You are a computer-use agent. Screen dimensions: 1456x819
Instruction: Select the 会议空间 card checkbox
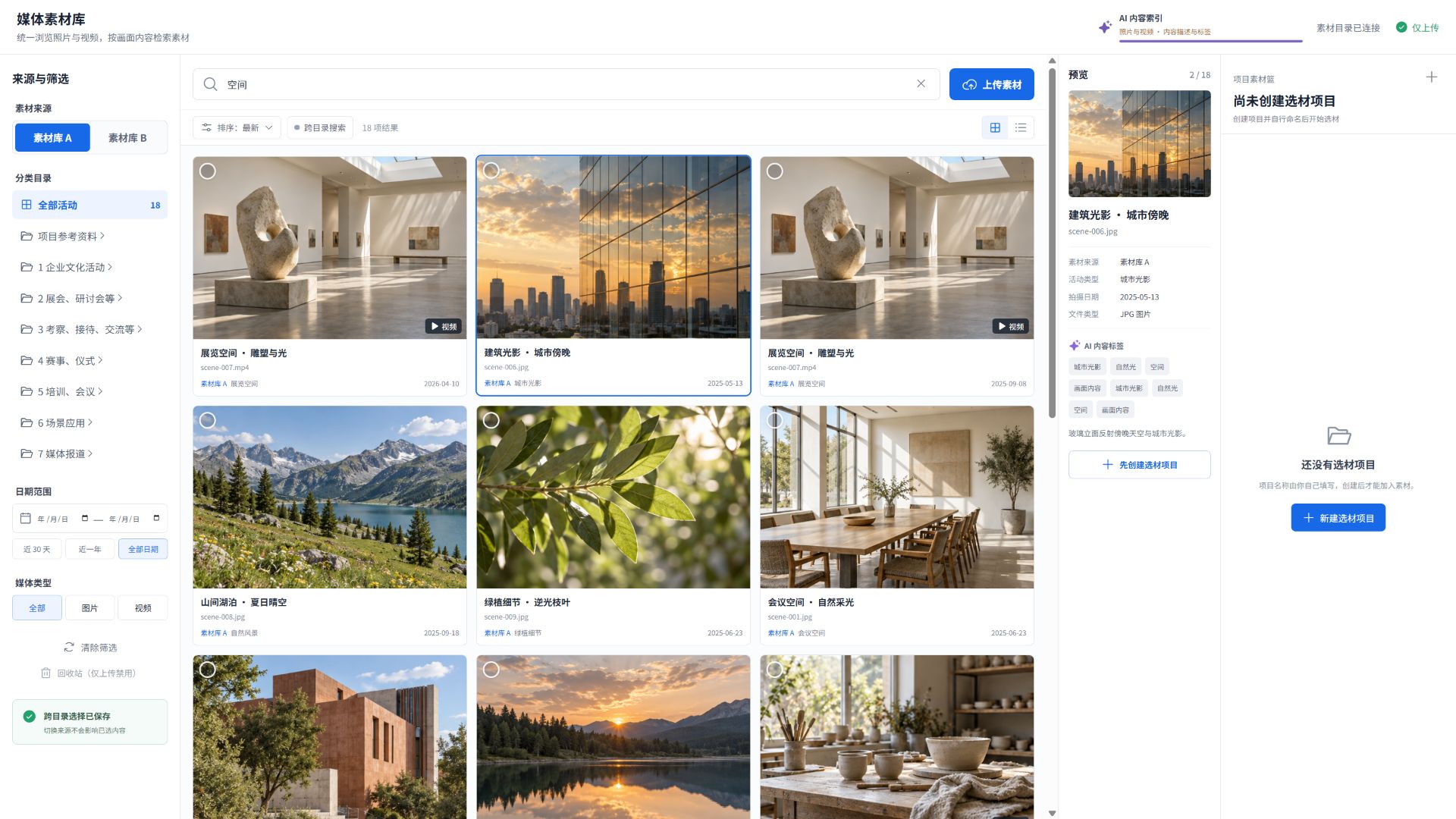(x=775, y=420)
